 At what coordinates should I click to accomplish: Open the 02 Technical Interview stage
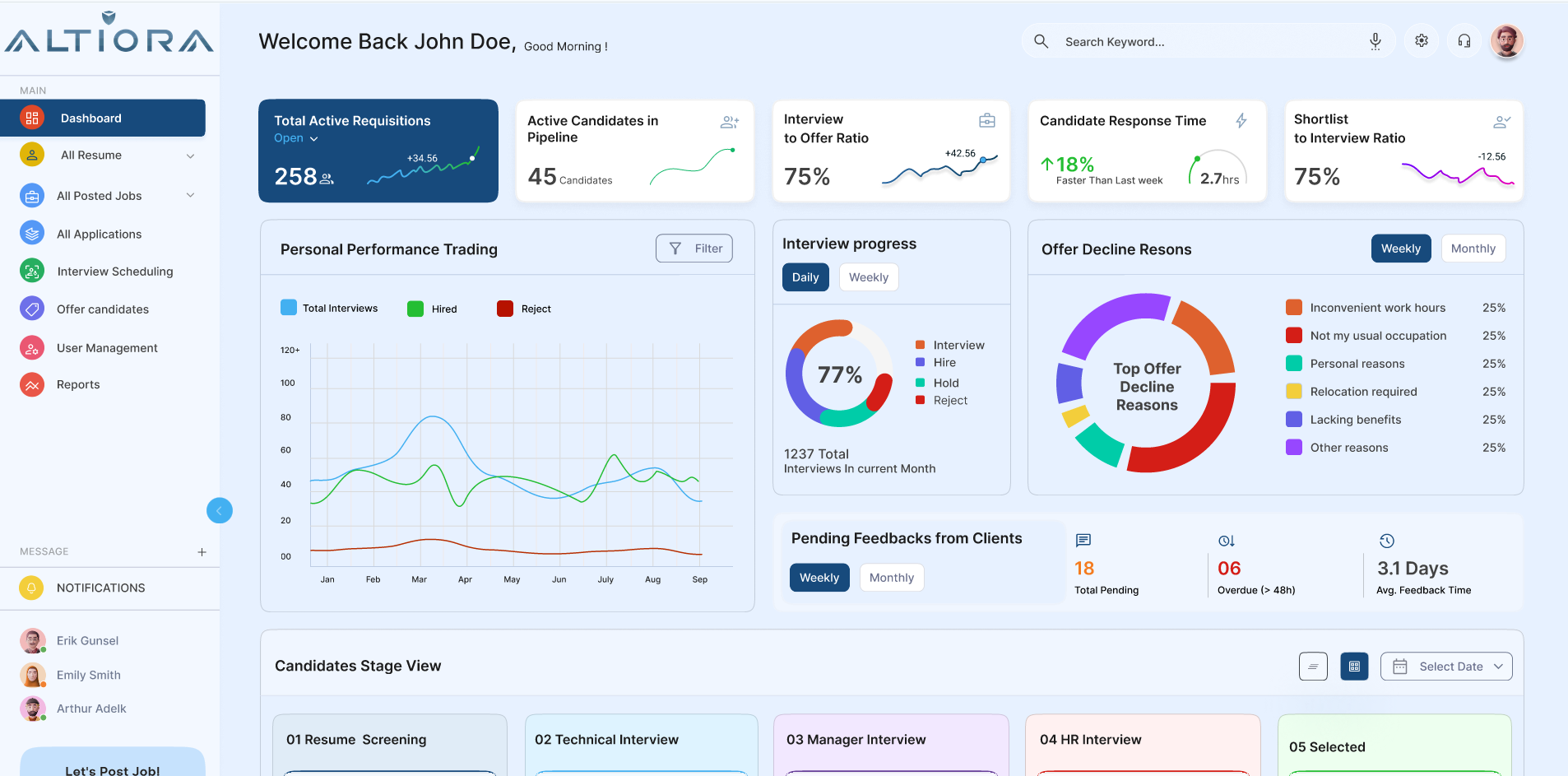642,745
